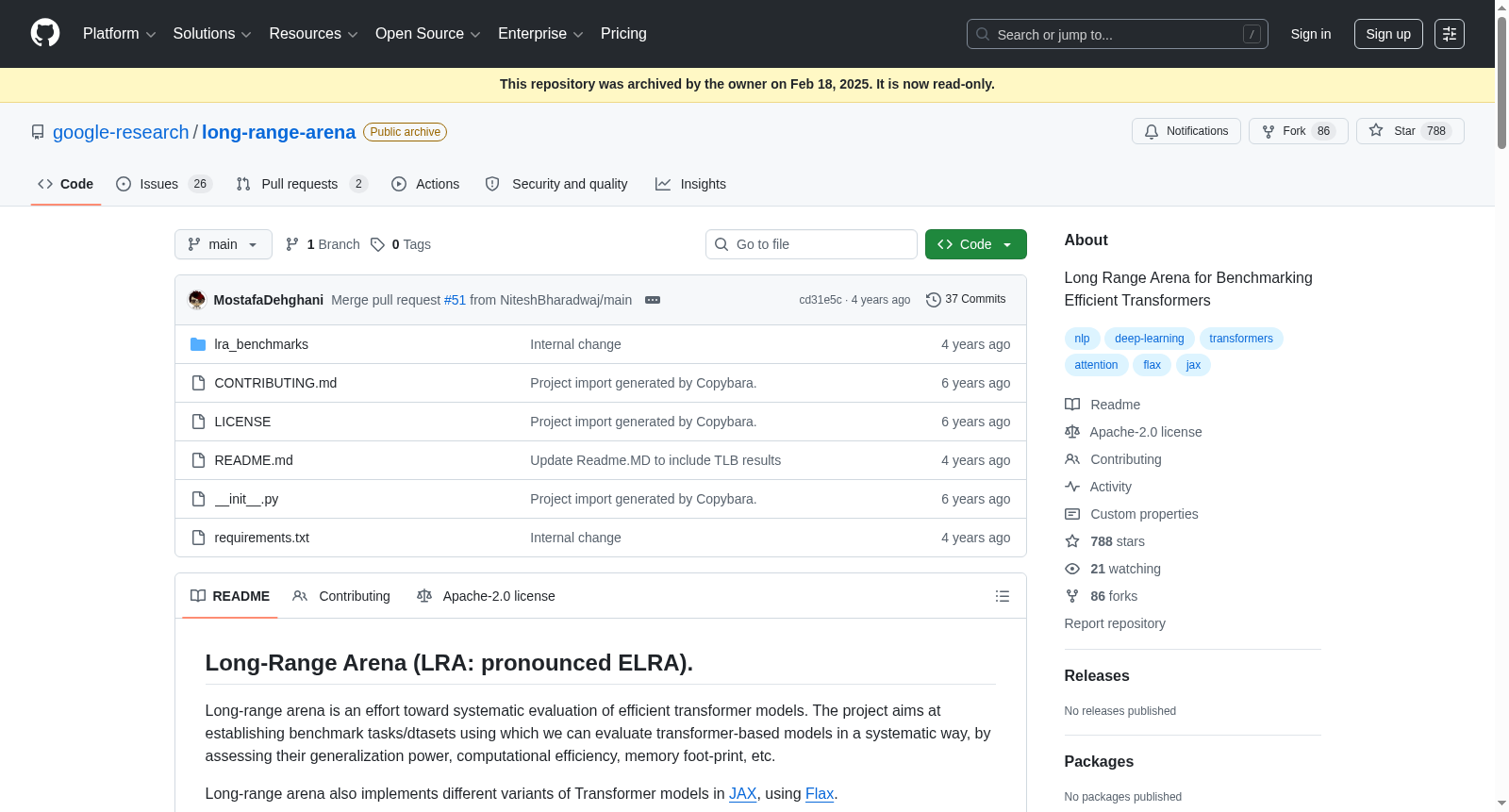
Task: Expand the Solutions menu
Action: [x=212, y=34]
